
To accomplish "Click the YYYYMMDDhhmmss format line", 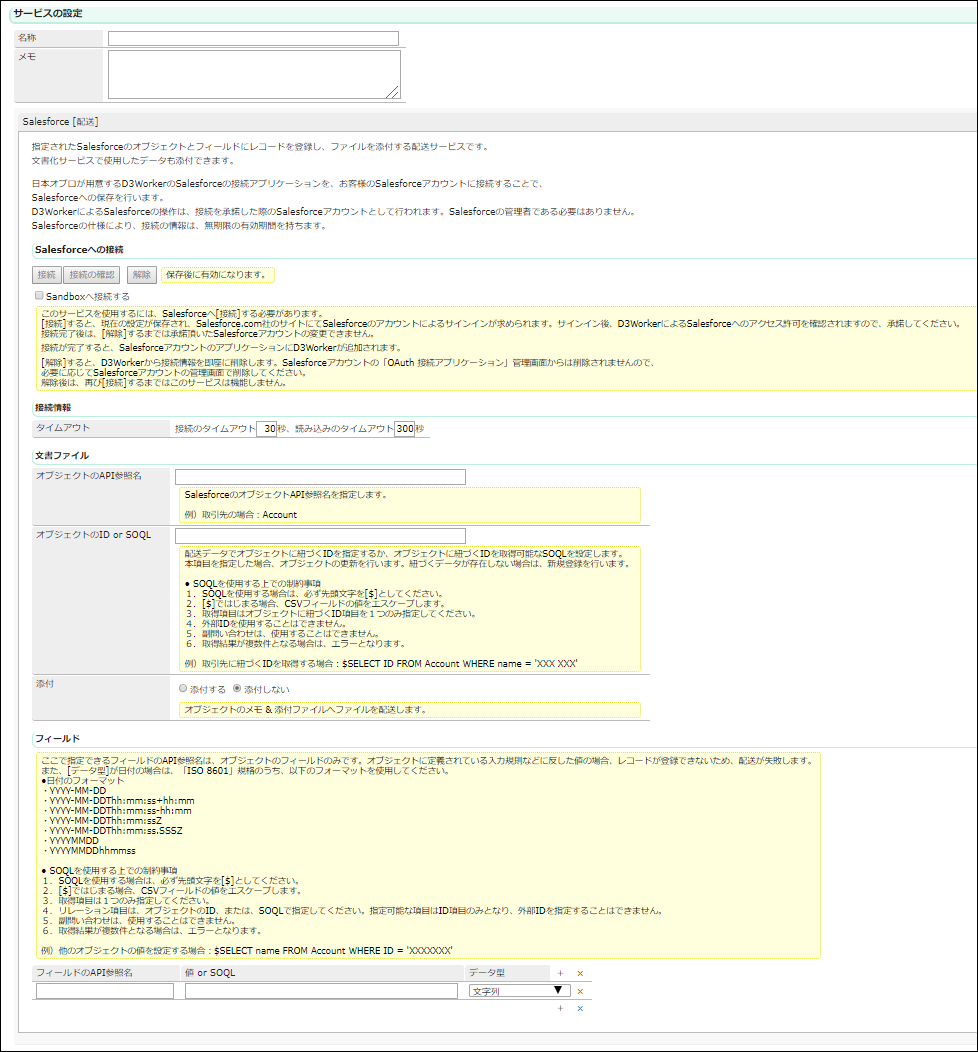I will [x=90, y=851].
